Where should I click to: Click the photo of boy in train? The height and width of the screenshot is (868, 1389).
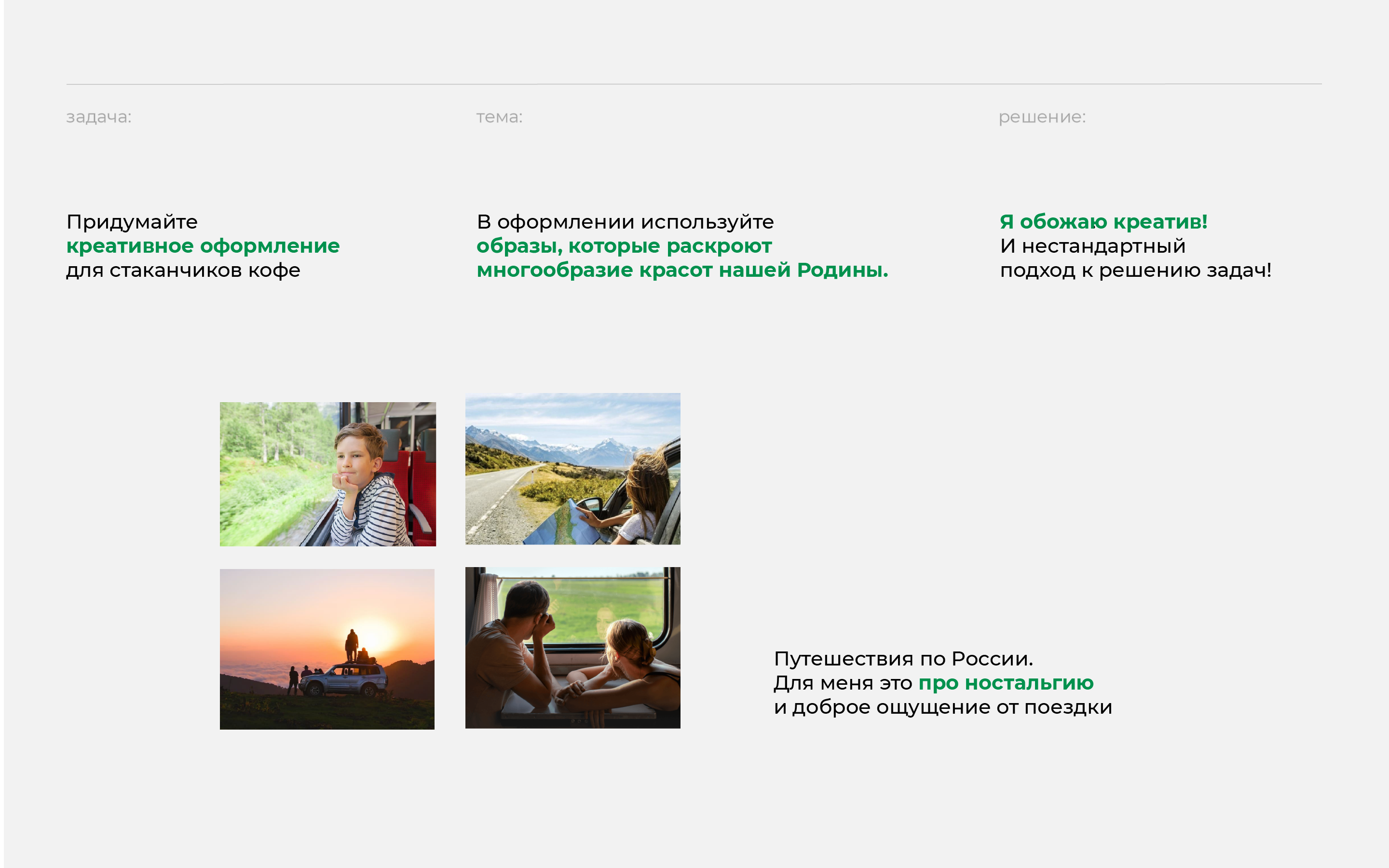tap(328, 474)
